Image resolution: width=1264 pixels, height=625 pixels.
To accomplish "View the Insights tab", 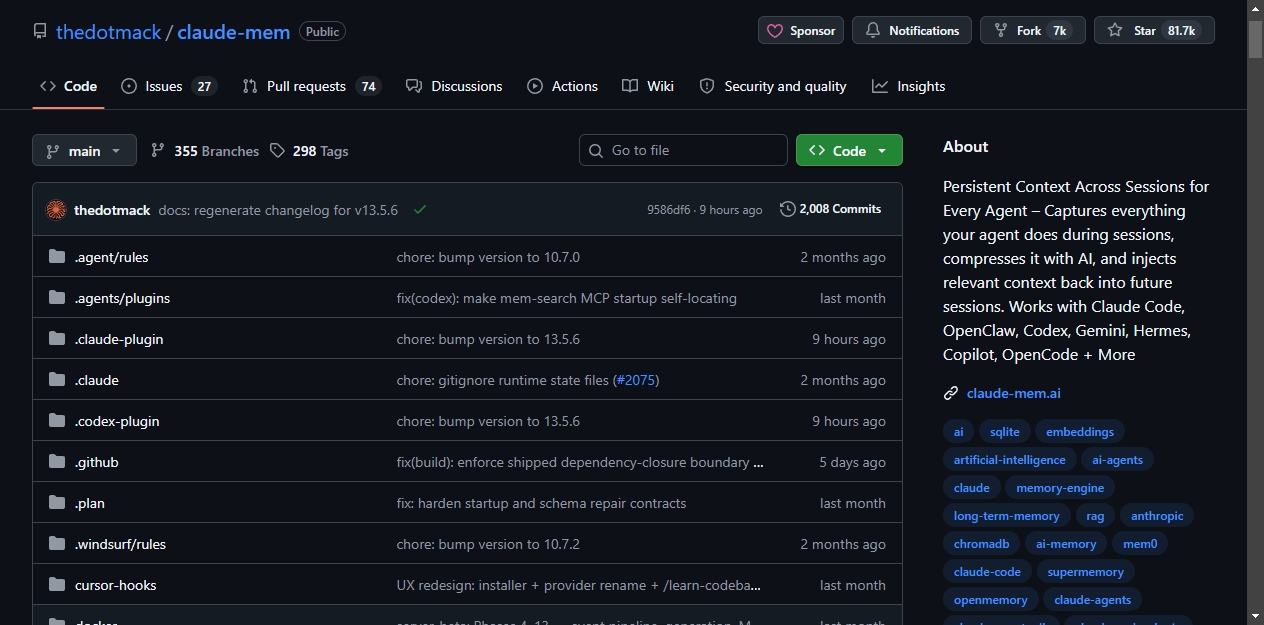I will tap(908, 86).
